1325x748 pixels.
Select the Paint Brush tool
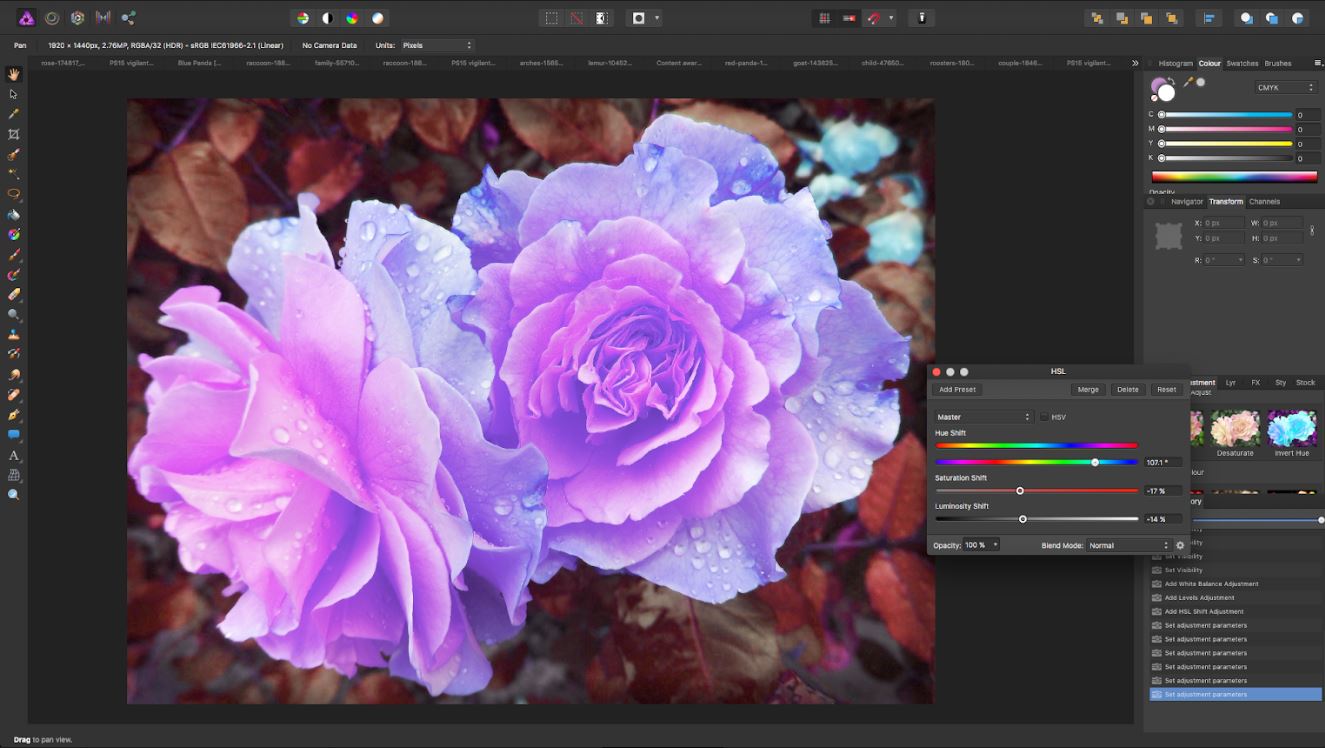tap(14, 254)
